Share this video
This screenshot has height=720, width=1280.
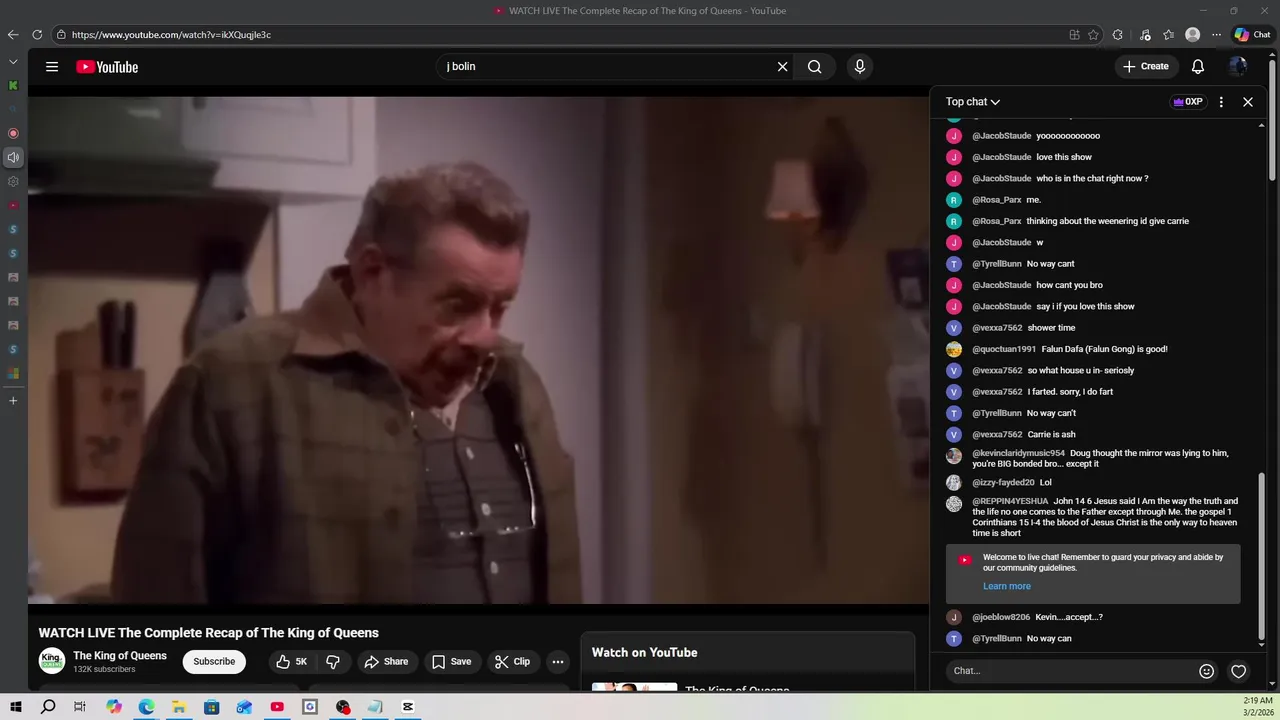(x=386, y=661)
